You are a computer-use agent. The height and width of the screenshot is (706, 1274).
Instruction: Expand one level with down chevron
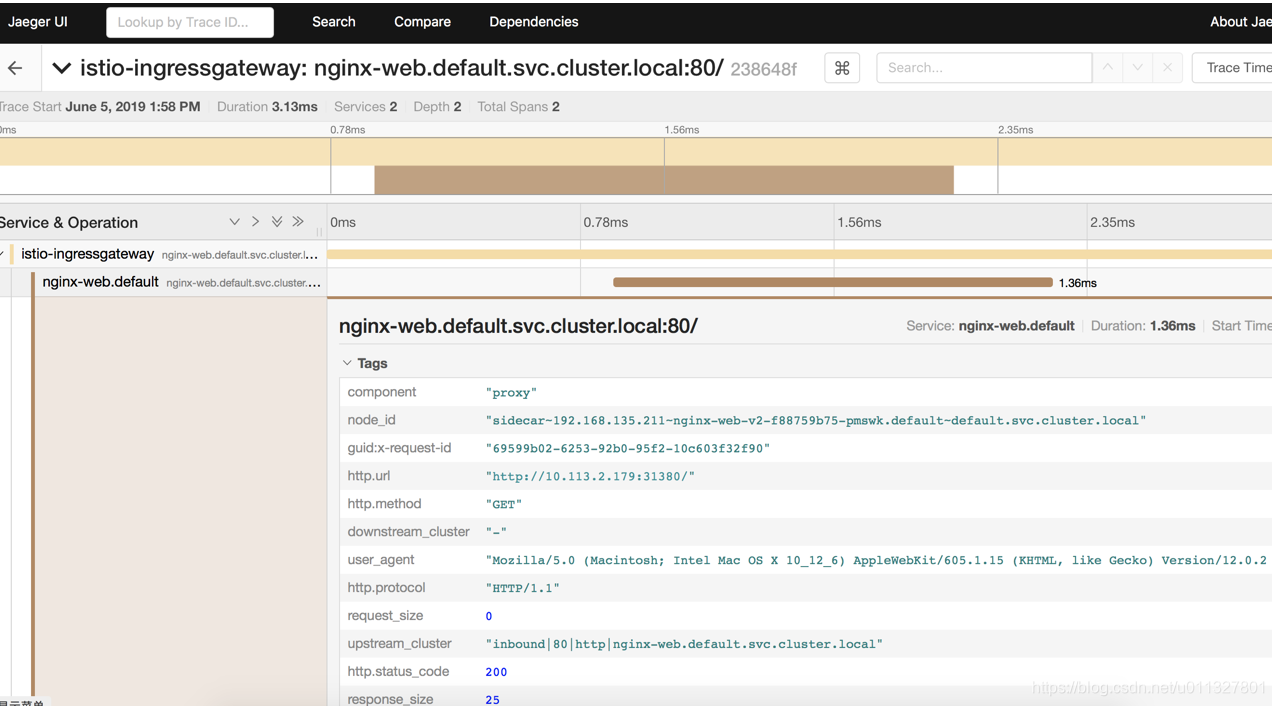point(234,222)
